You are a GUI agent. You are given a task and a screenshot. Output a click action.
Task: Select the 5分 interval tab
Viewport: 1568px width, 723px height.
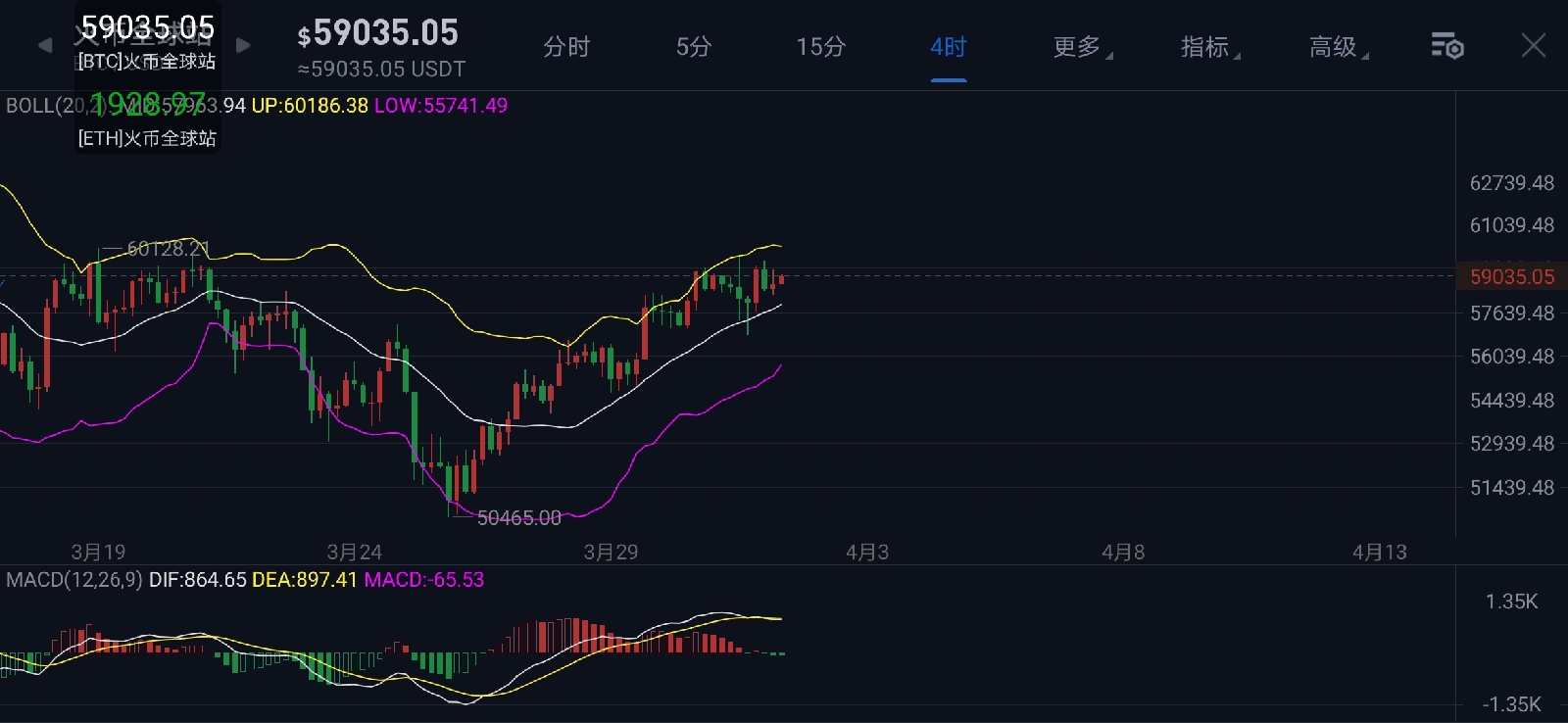click(x=693, y=47)
